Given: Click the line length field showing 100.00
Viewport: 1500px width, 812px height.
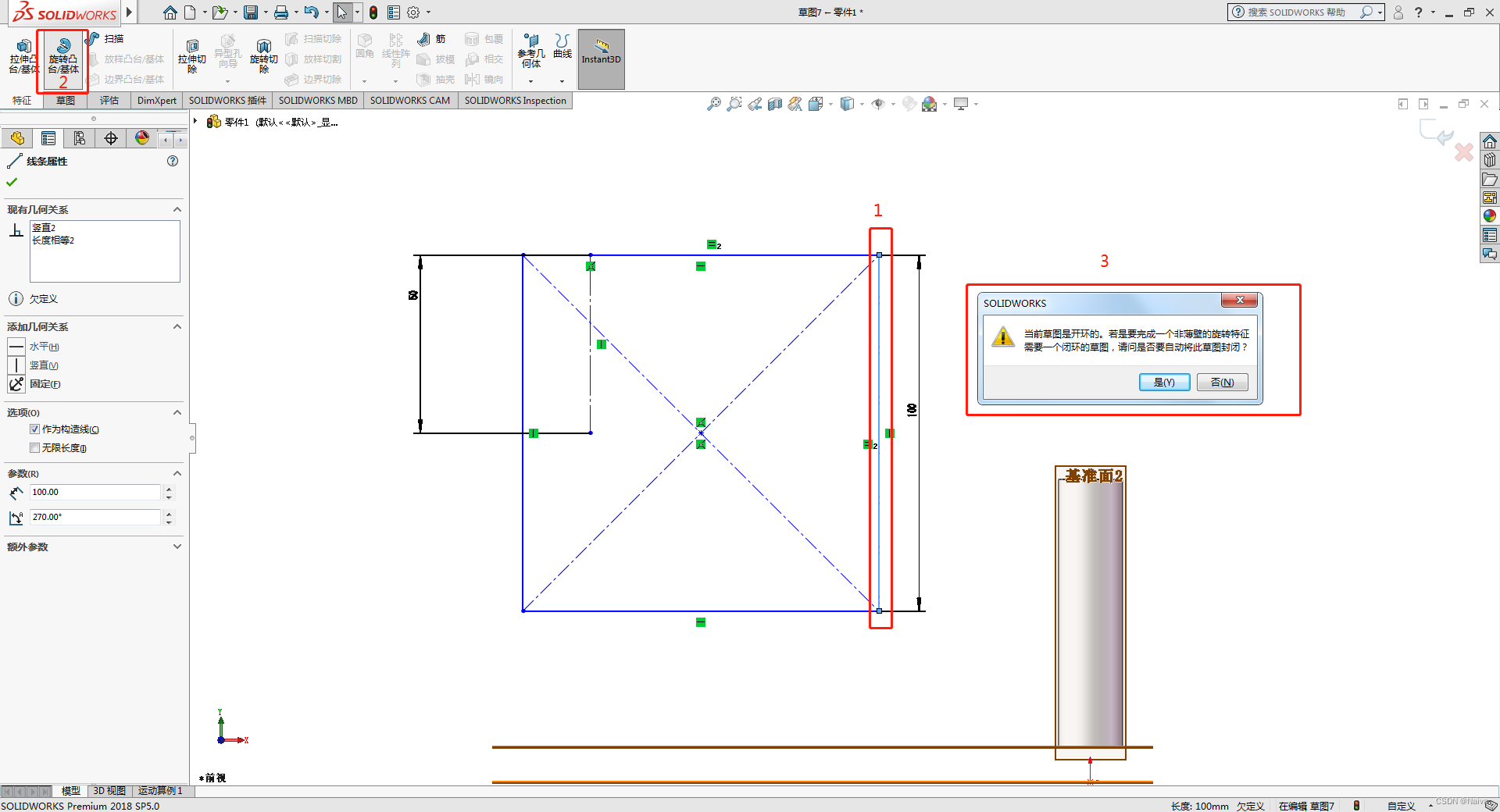Looking at the screenshot, I should (95, 492).
